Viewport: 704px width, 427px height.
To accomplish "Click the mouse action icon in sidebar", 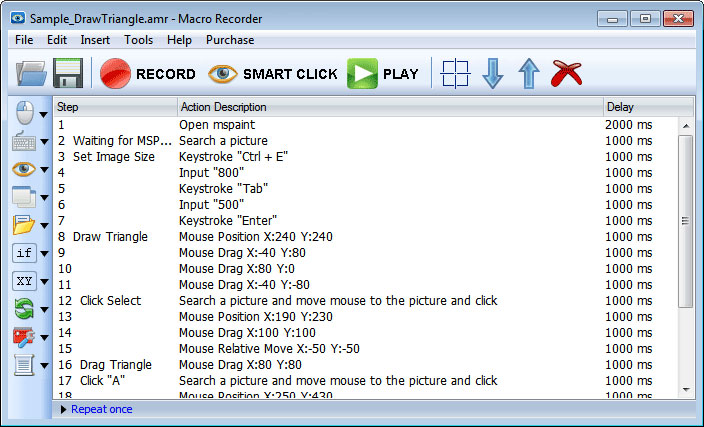I will 24,112.
